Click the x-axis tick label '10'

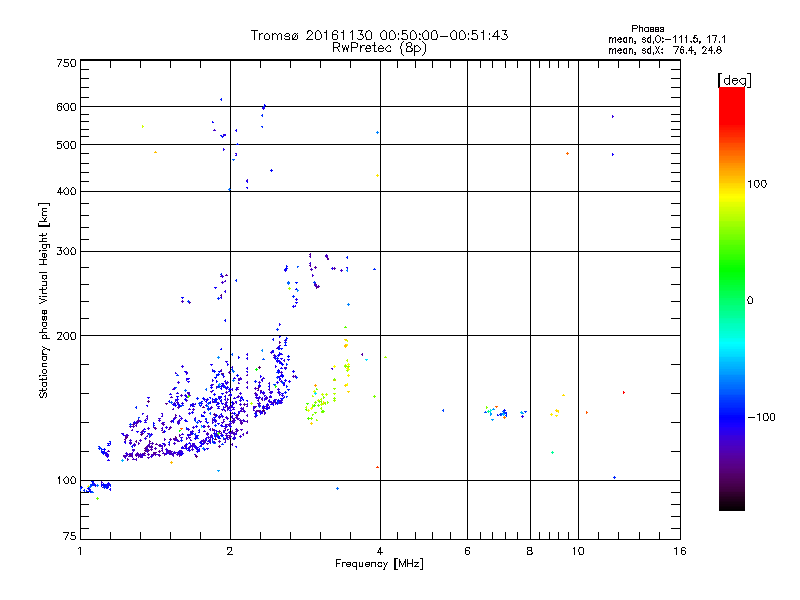click(578, 551)
